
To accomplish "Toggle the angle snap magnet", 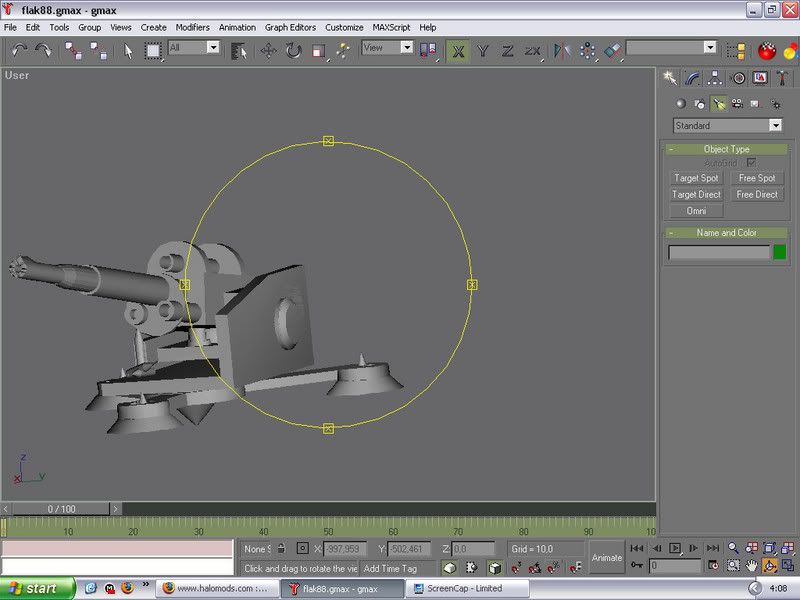I will 534,567.
